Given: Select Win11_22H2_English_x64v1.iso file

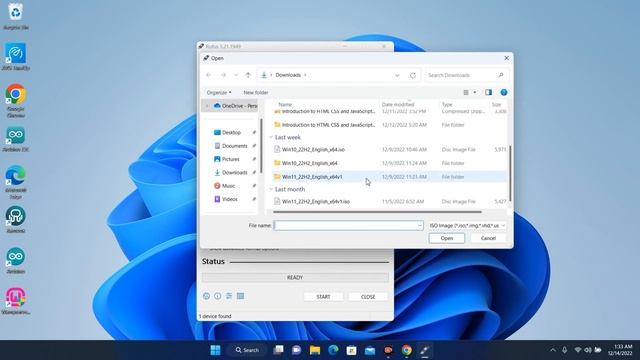Looking at the screenshot, I should [390, 202].
